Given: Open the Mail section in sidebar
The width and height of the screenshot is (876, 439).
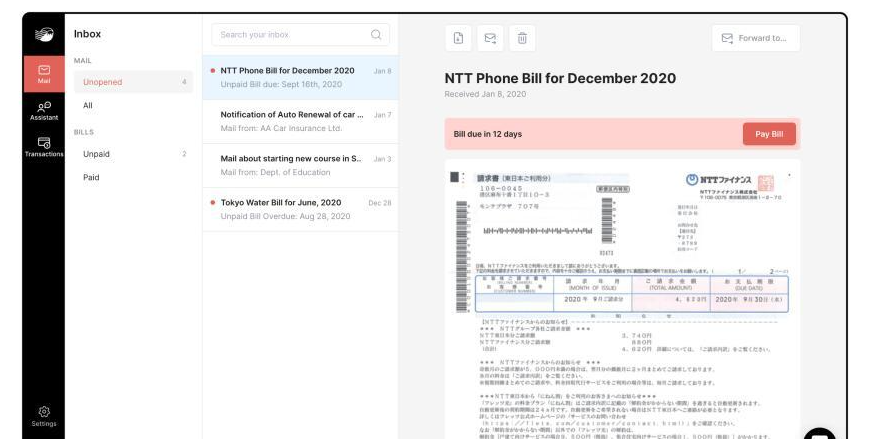Looking at the screenshot, I should (x=44, y=74).
